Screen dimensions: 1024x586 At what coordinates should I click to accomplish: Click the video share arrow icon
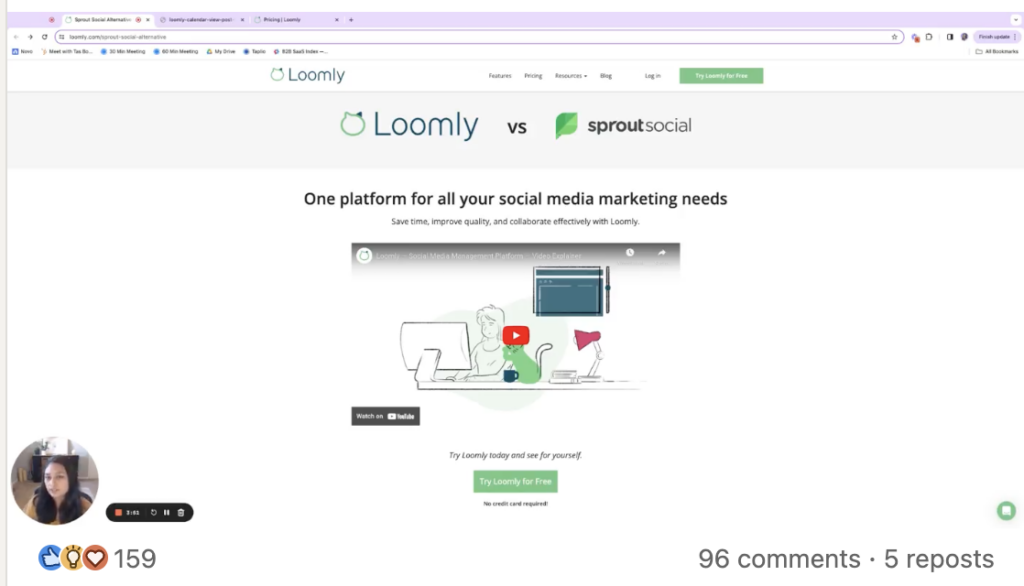[x=662, y=253]
